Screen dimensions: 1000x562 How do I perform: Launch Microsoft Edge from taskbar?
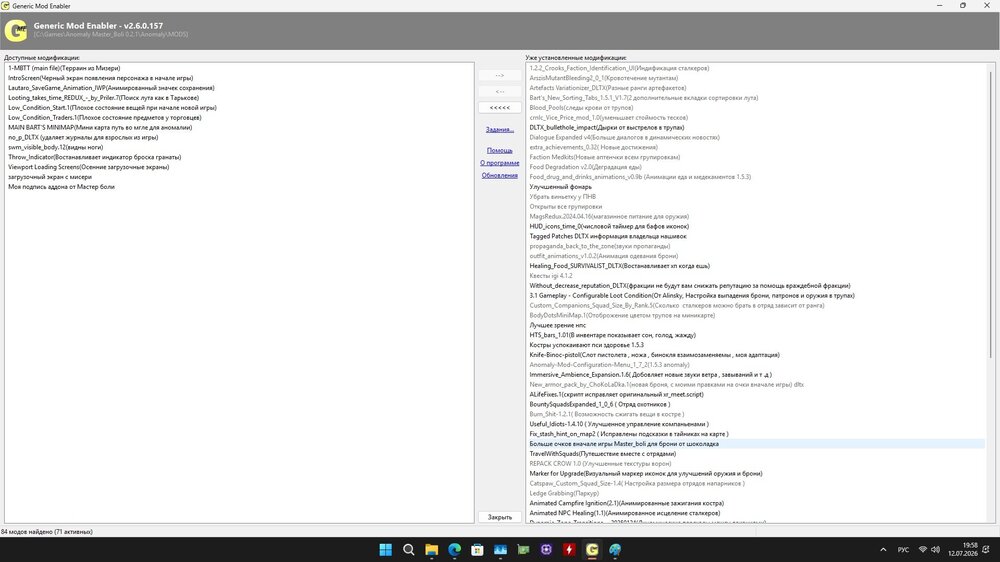click(x=454, y=549)
